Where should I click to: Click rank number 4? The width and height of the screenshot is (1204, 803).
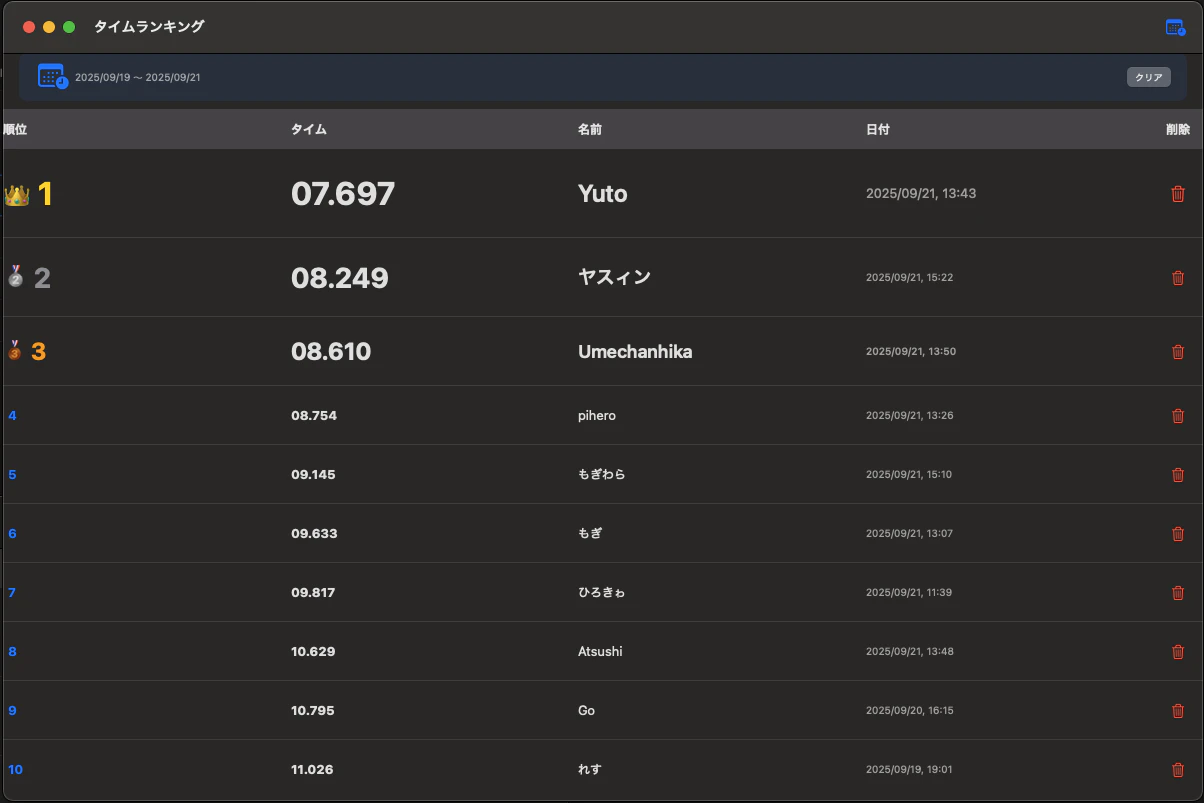(12, 416)
